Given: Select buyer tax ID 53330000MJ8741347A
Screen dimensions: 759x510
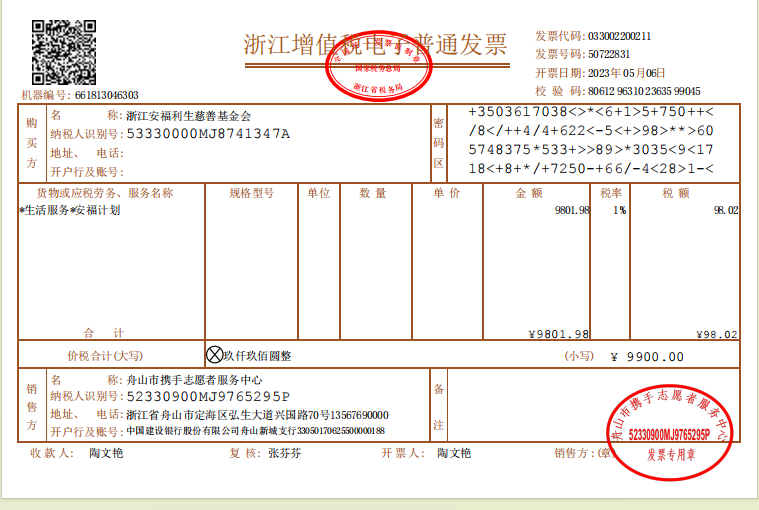Looking at the screenshot, I should (x=208, y=134).
